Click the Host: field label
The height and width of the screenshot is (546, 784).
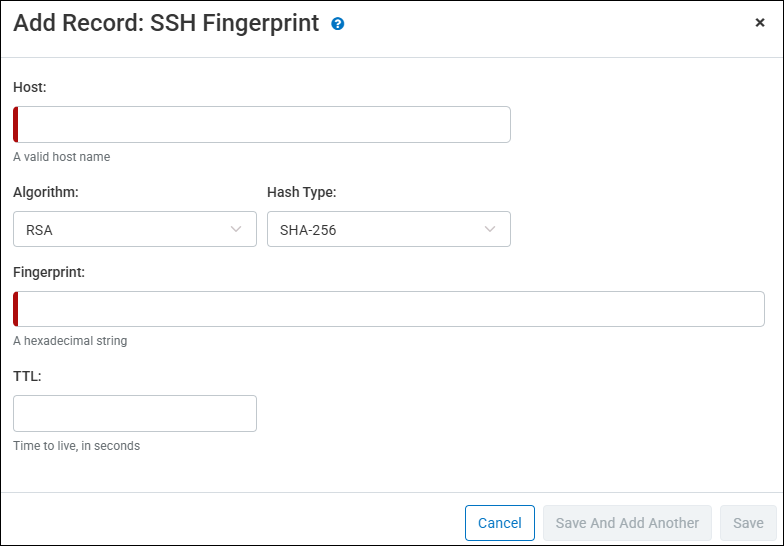coord(30,88)
